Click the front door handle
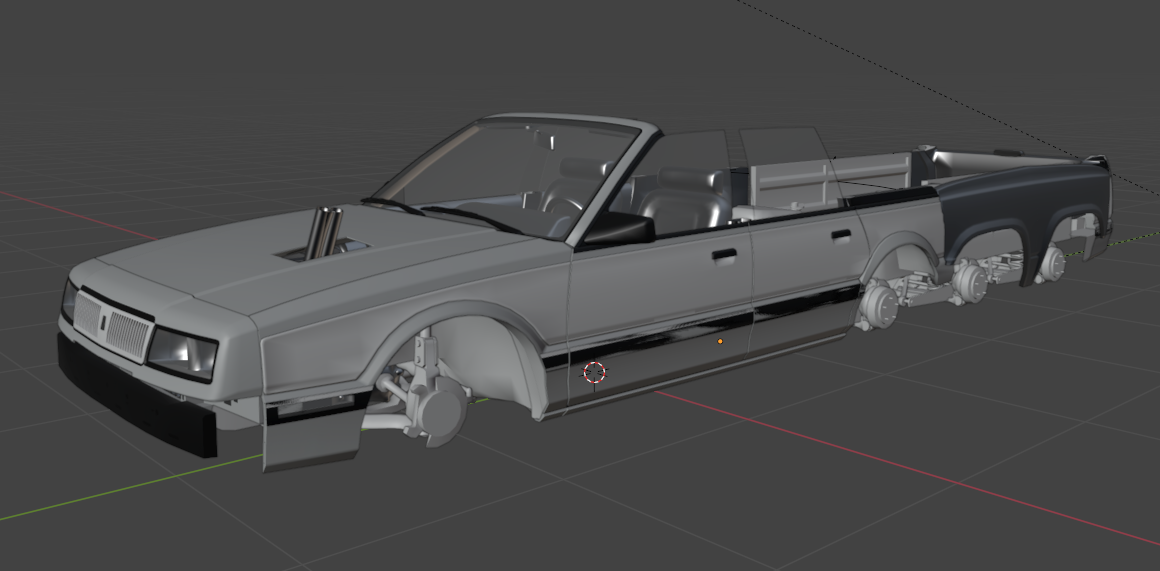 tap(724, 256)
